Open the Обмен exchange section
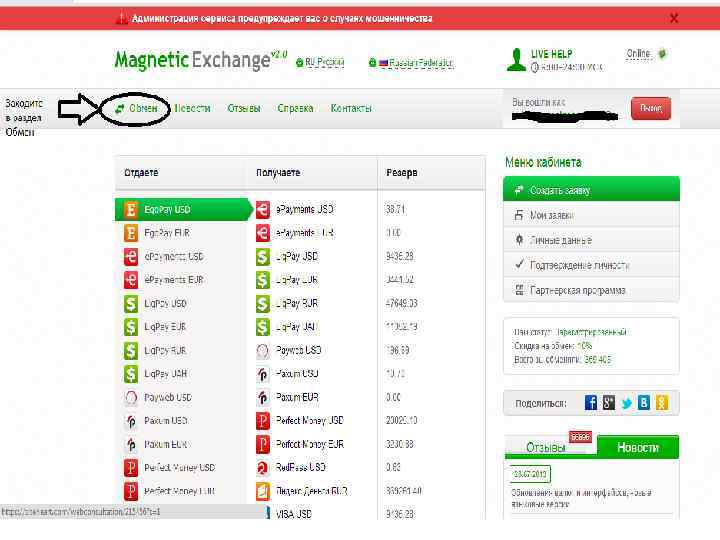This screenshot has height=540, width=720. tap(137, 108)
